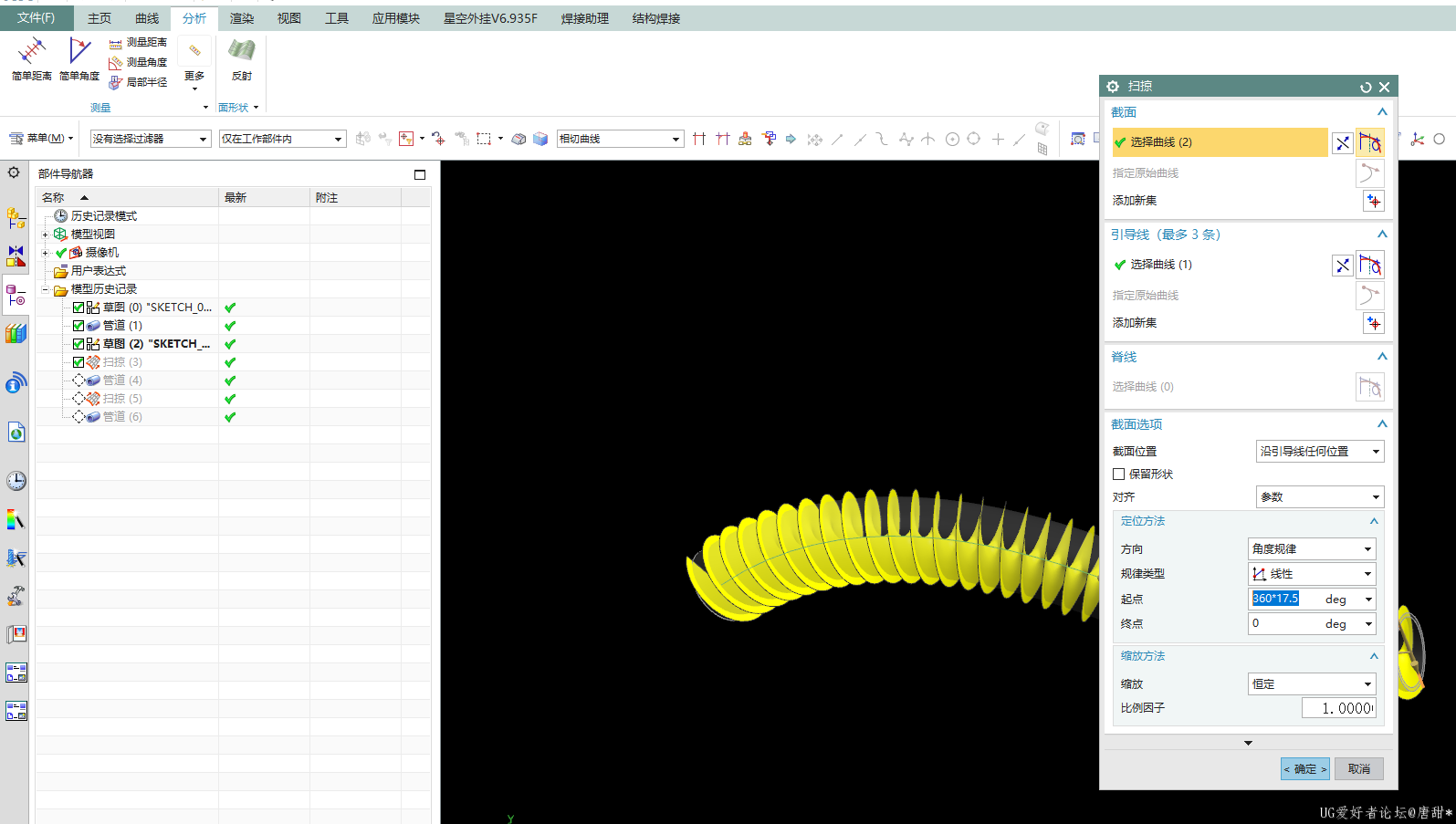The width and height of the screenshot is (1456, 824).
Task: Click the Start (起点) angle input field
Action: tap(1283, 600)
